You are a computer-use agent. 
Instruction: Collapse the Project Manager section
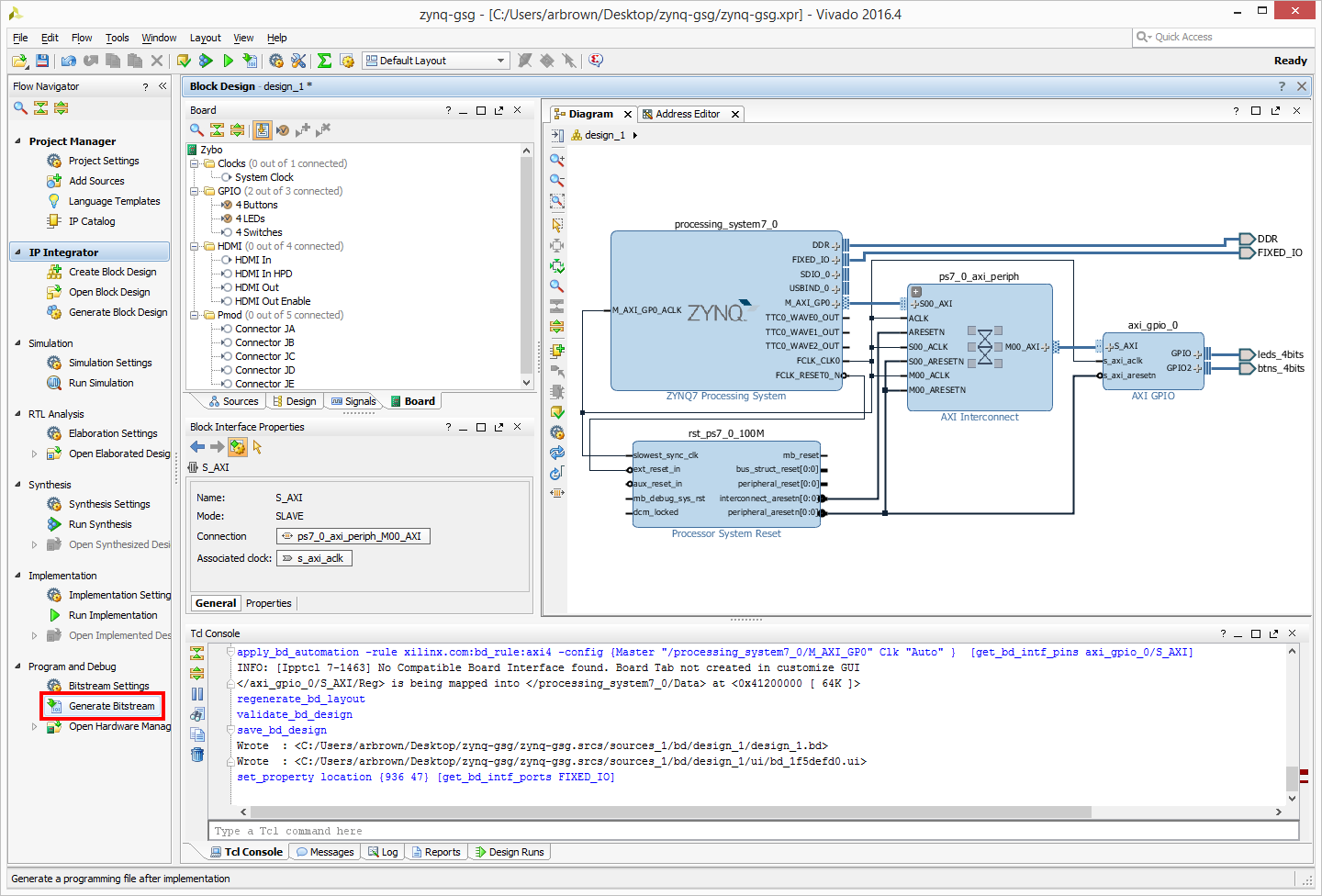click(x=18, y=141)
